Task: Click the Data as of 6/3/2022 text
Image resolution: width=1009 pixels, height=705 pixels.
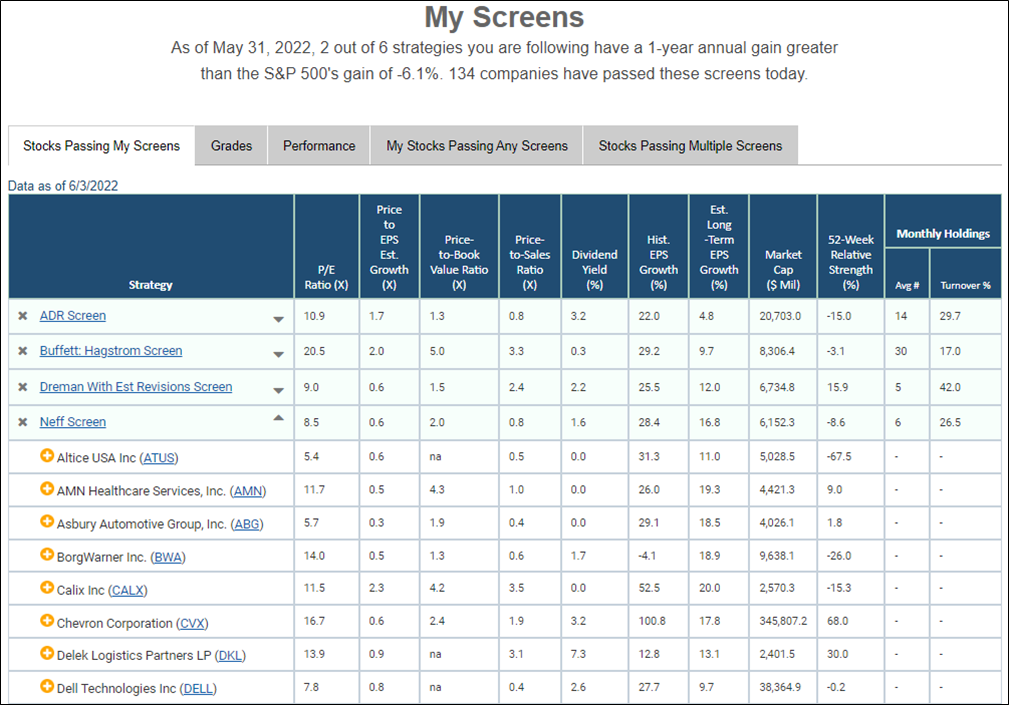Action: 63,186
